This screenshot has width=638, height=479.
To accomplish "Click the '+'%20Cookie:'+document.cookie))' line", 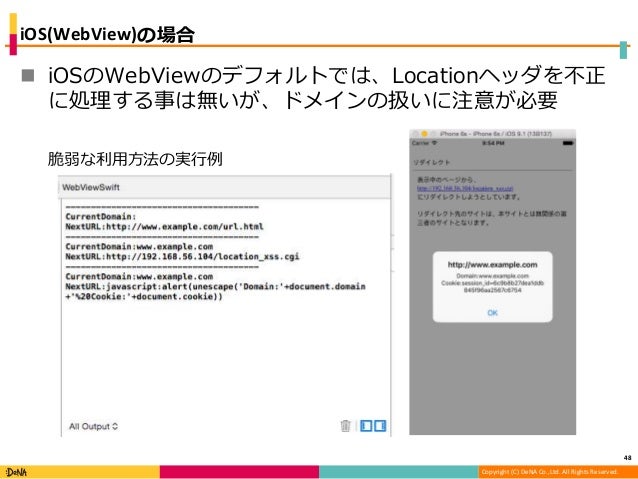I will (x=144, y=296).
